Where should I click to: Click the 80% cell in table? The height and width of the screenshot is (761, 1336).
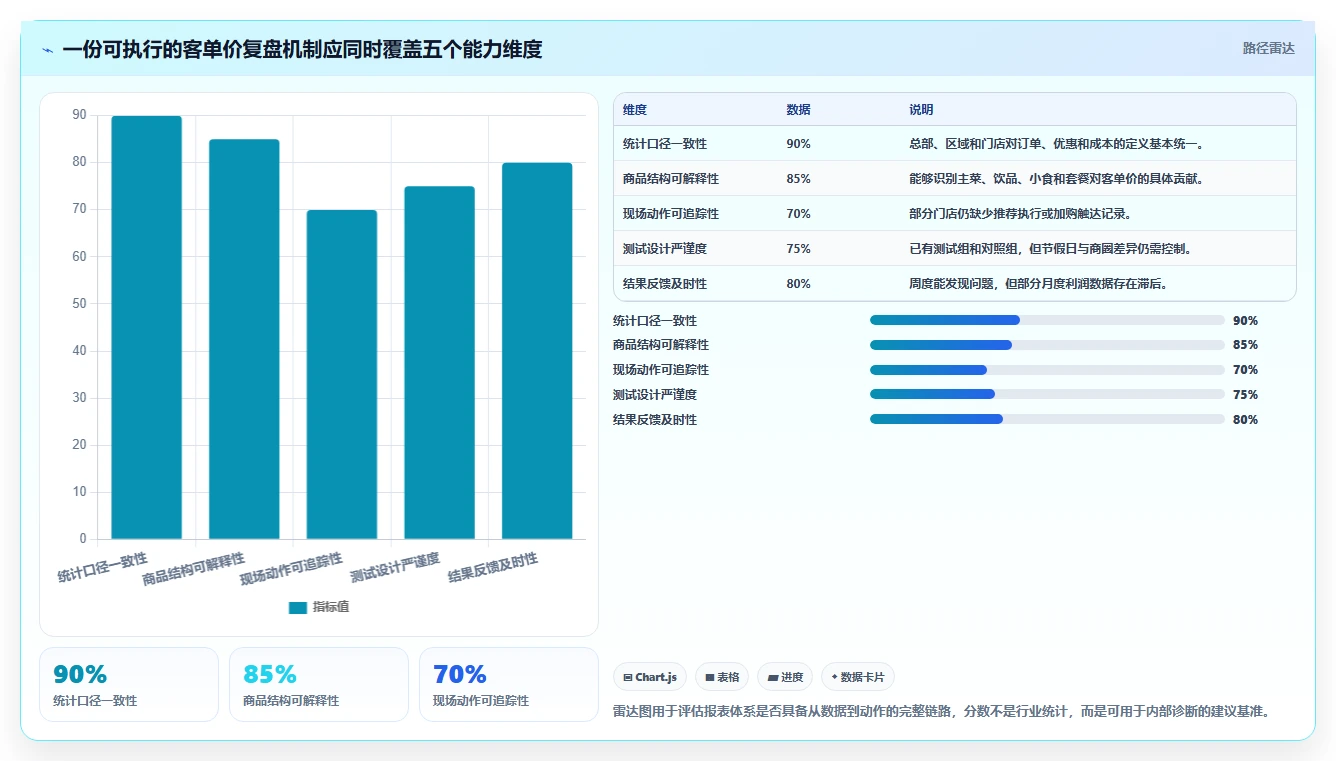click(799, 284)
